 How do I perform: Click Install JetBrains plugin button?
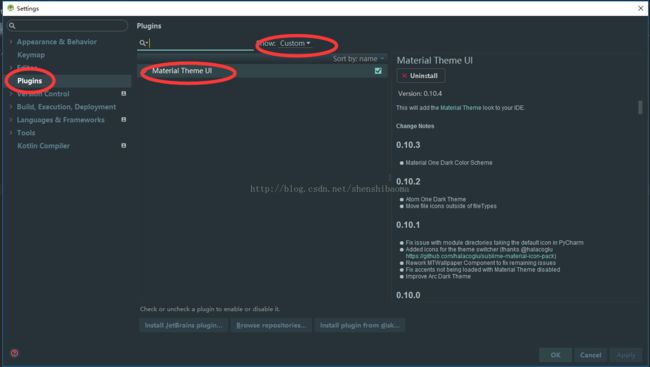(183, 326)
